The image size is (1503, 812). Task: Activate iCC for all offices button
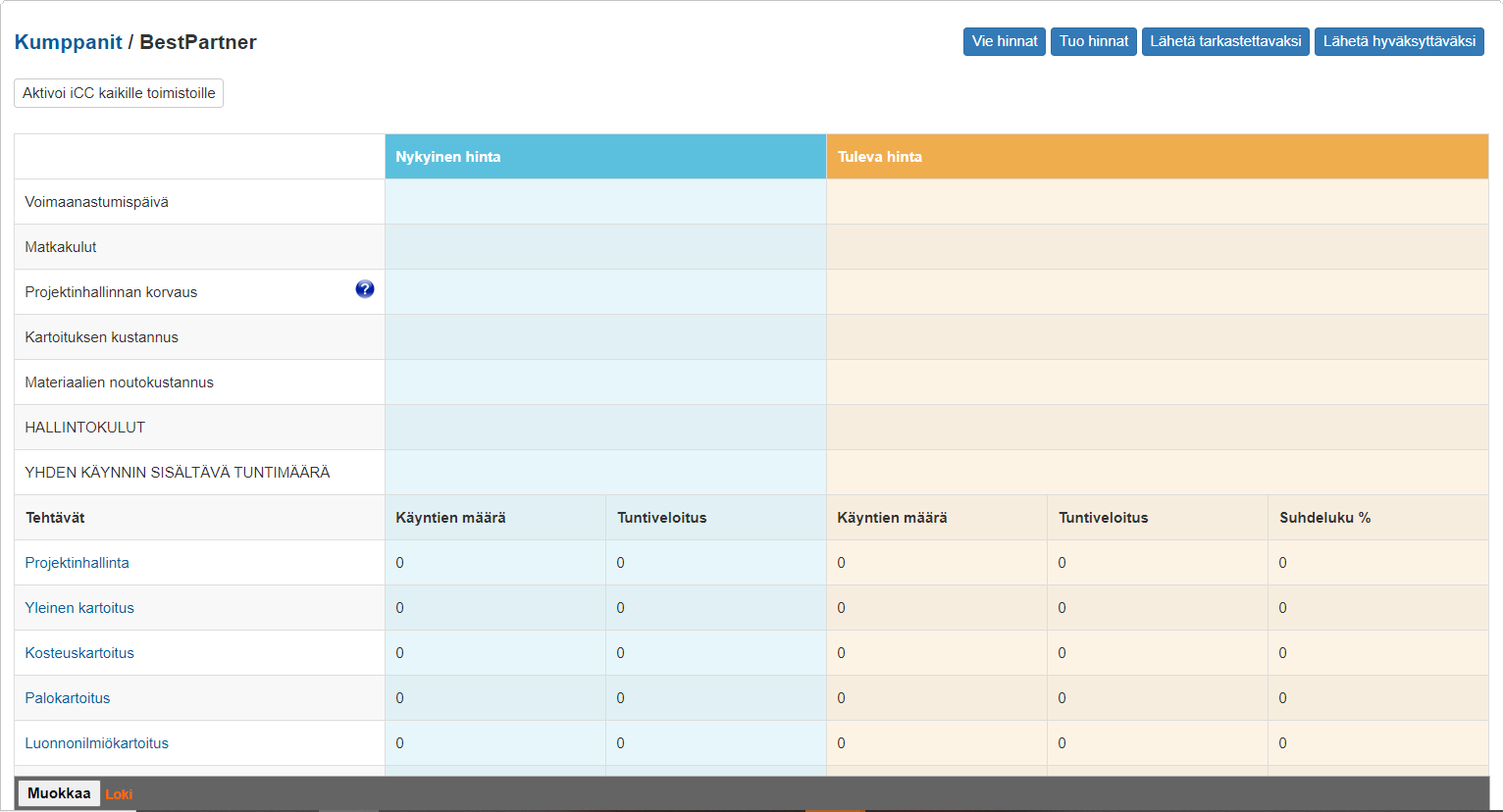click(x=119, y=93)
